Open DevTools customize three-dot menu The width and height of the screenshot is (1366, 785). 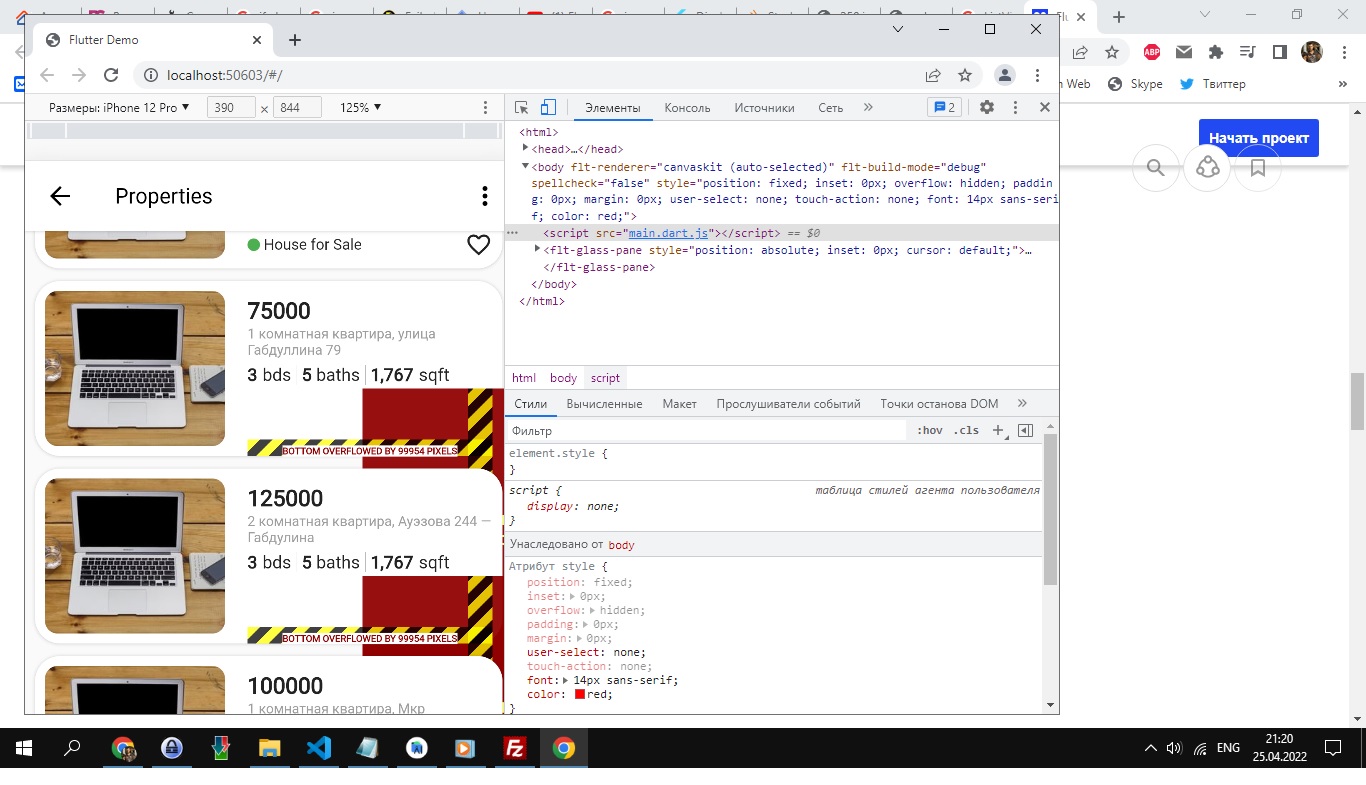coord(1015,107)
